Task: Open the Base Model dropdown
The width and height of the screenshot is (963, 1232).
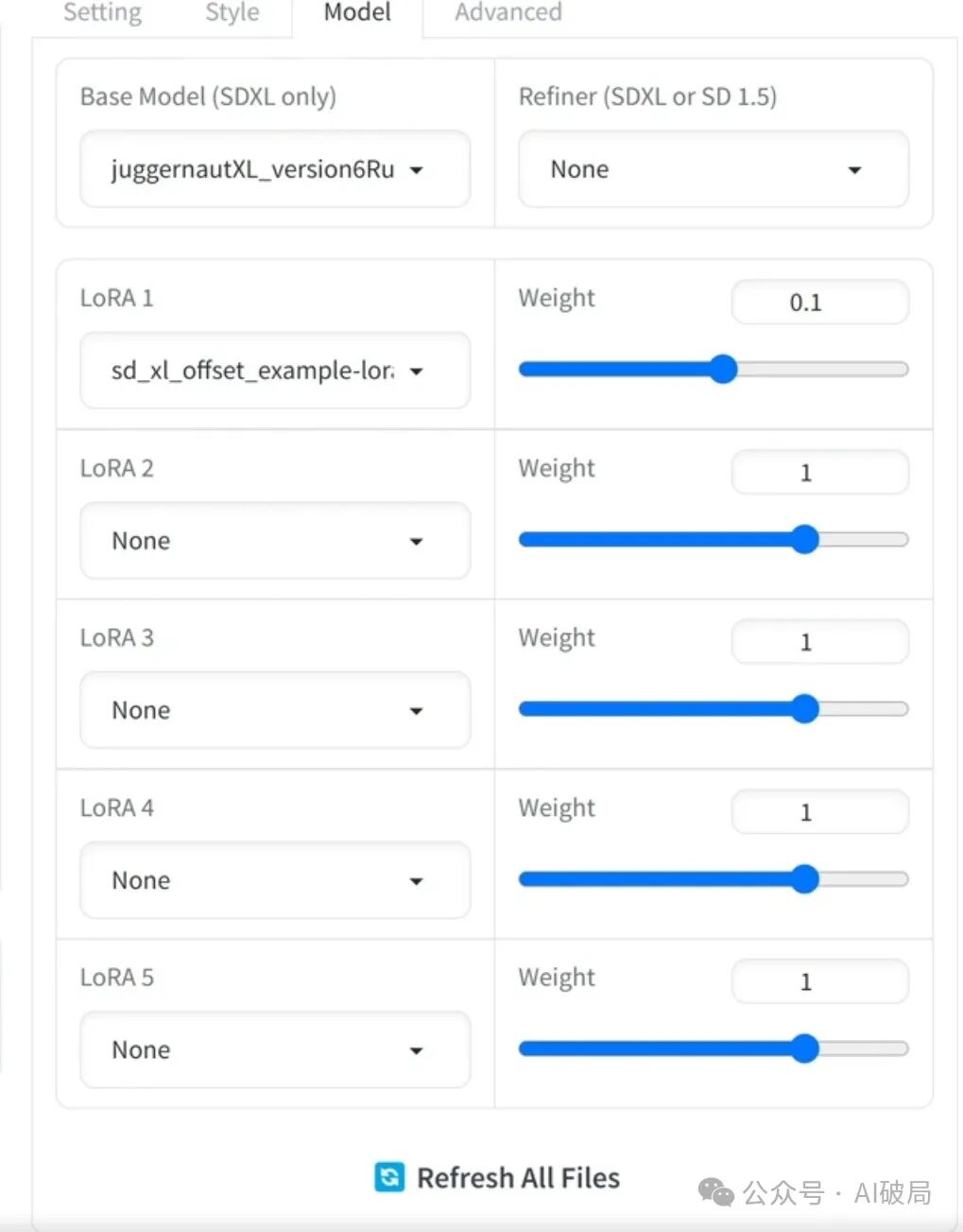Action: 274,169
